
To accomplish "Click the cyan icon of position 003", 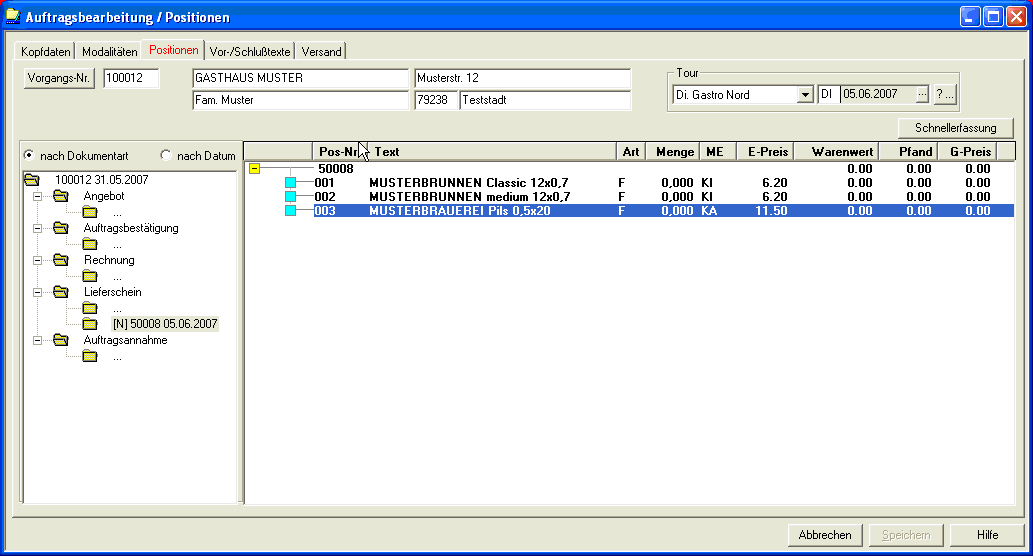I will coord(291,211).
